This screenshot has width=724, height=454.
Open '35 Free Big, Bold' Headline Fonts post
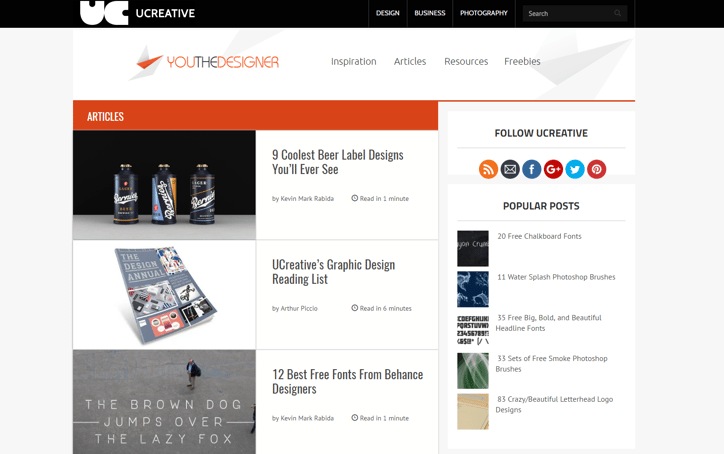(x=549, y=323)
